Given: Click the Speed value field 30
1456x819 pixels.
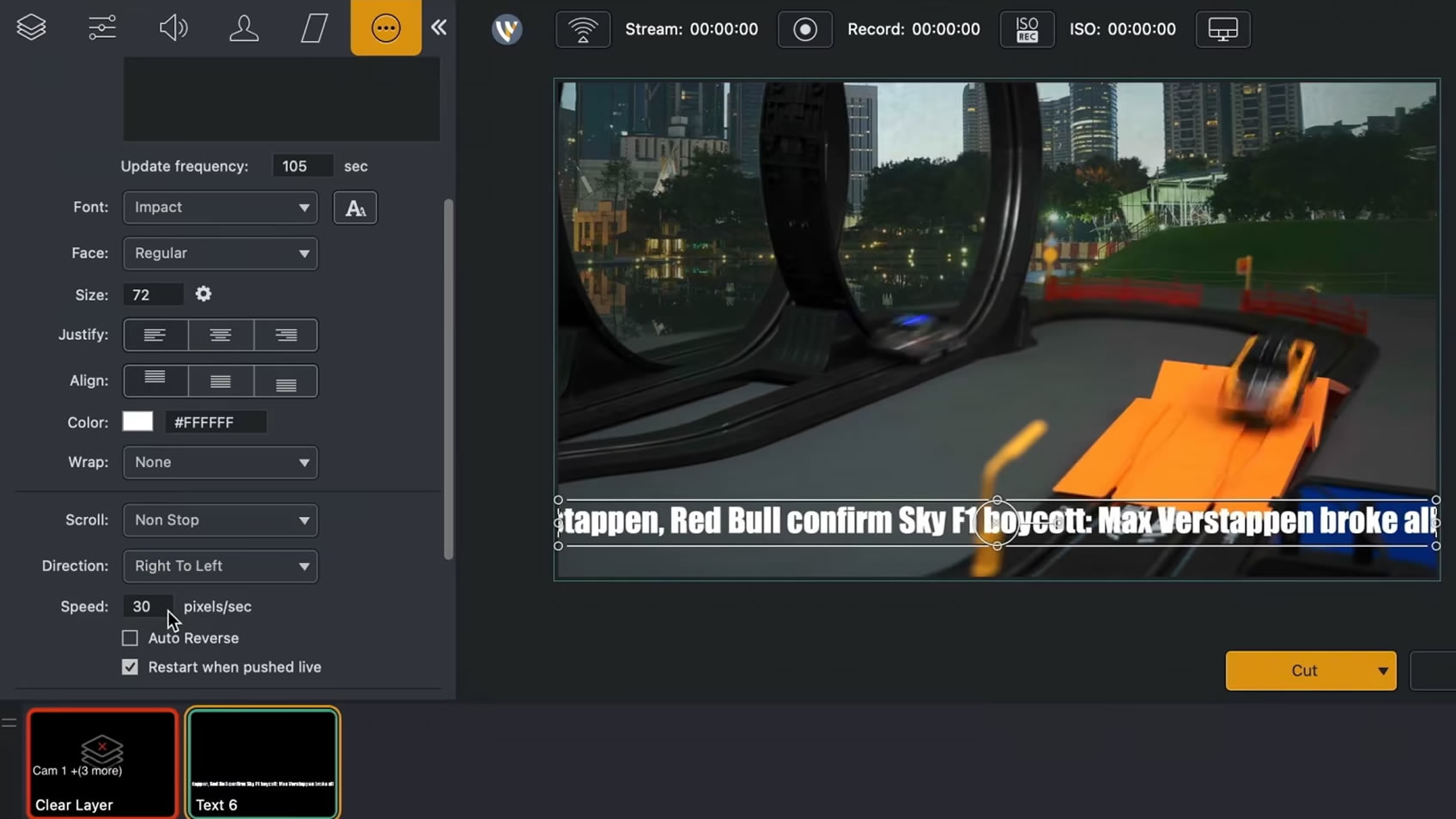Looking at the screenshot, I should click(148, 607).
